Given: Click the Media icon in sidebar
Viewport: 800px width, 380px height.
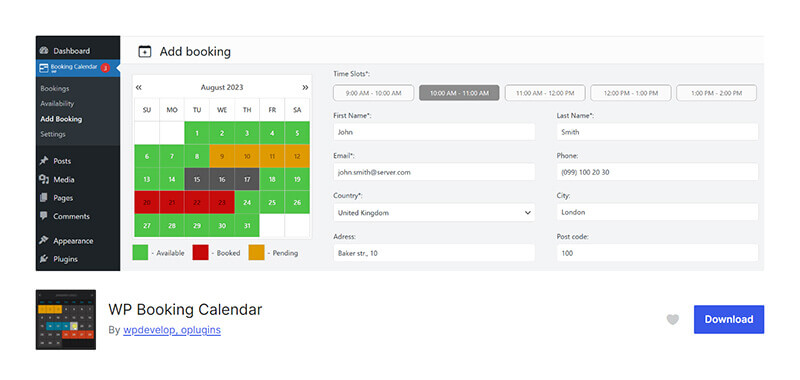Looking at the screenshot, I should point(44,180).
